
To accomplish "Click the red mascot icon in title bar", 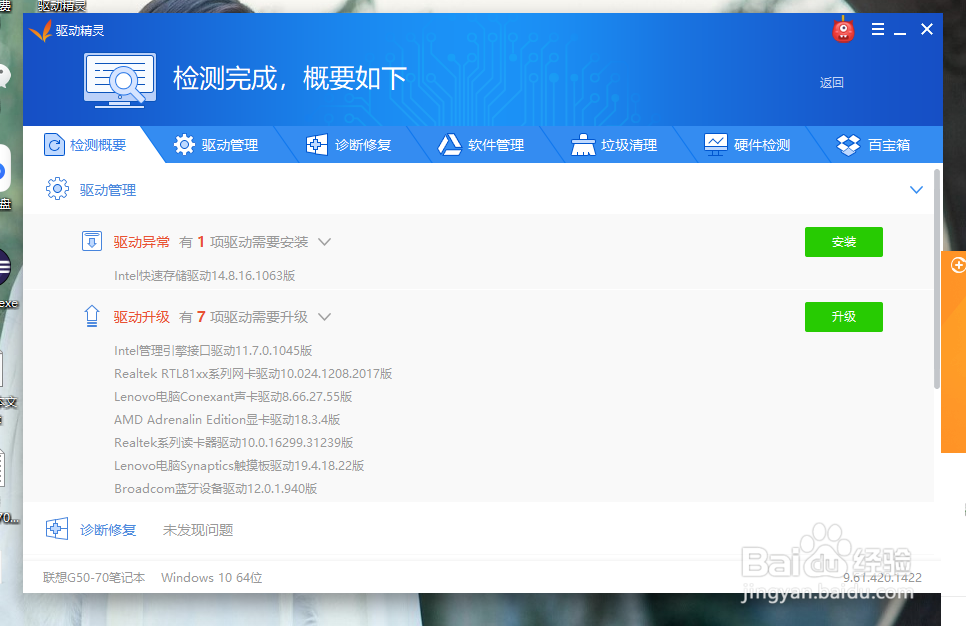I will point(843,30).
